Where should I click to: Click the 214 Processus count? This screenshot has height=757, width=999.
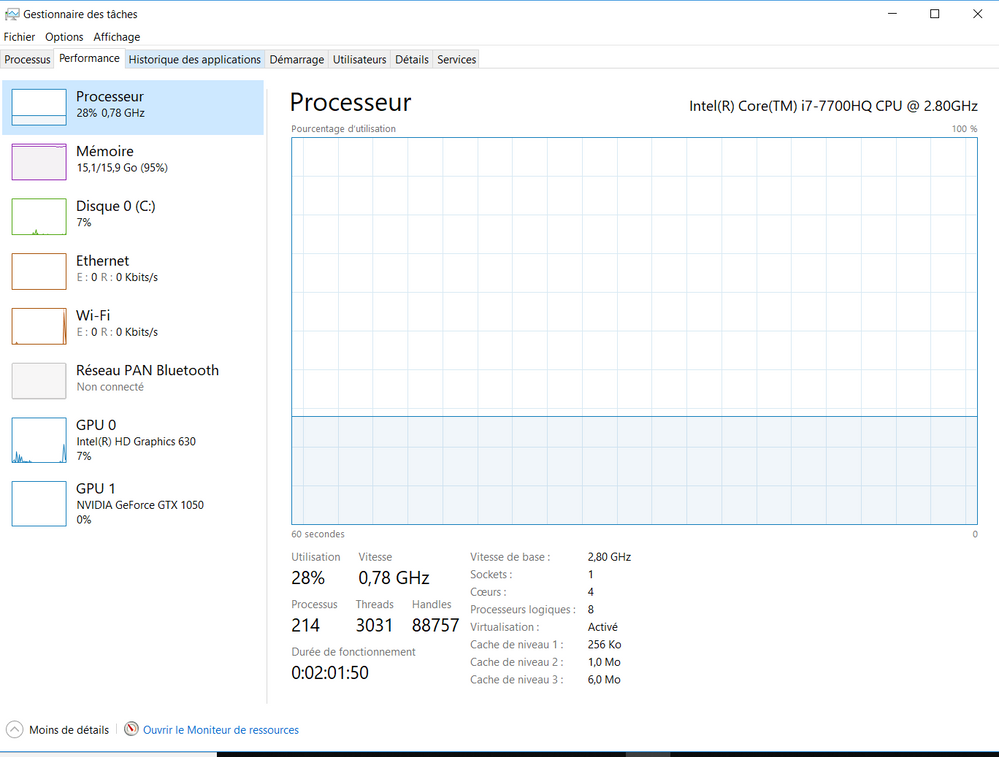(305, 625)
